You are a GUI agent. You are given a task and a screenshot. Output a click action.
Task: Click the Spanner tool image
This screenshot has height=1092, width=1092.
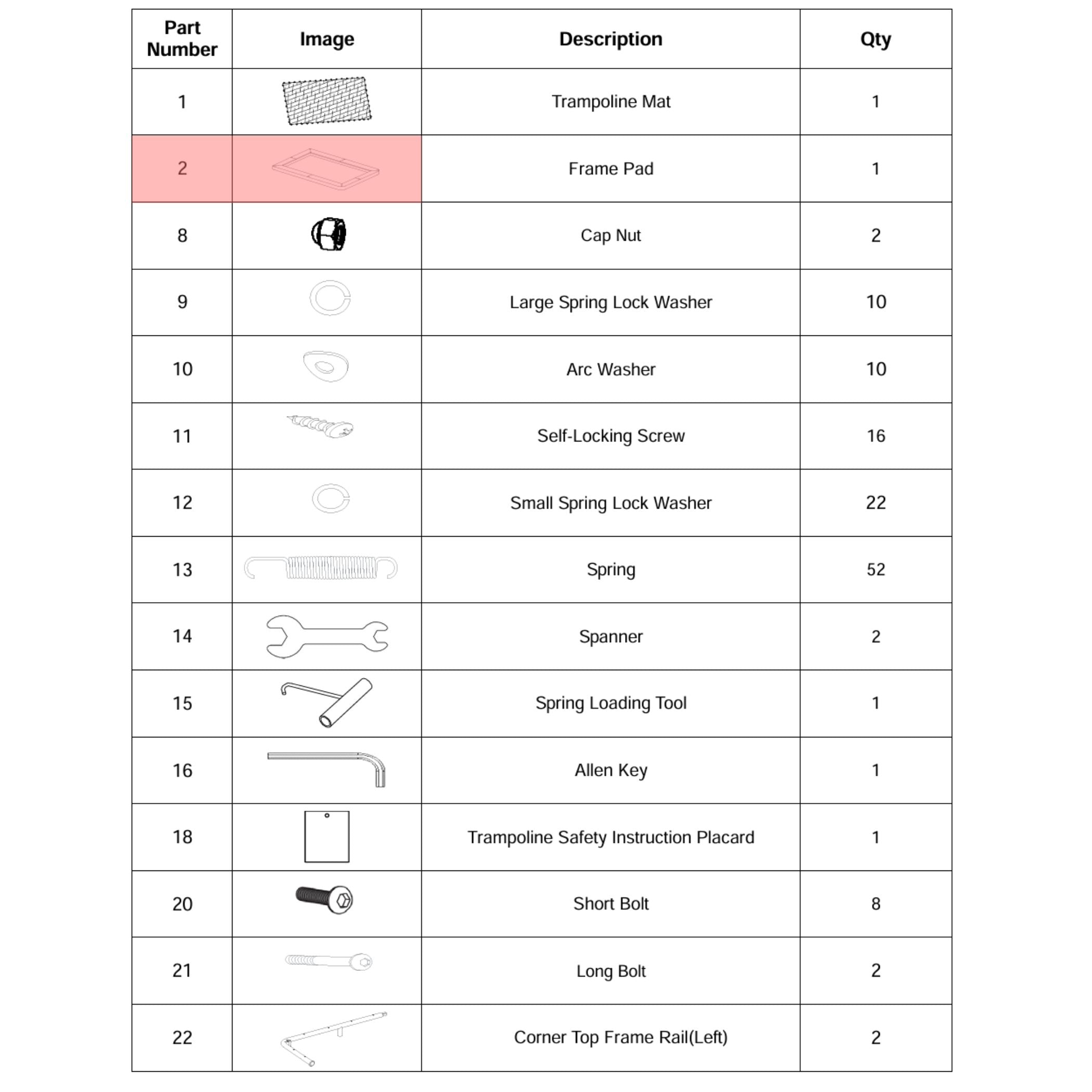(327, 636)
